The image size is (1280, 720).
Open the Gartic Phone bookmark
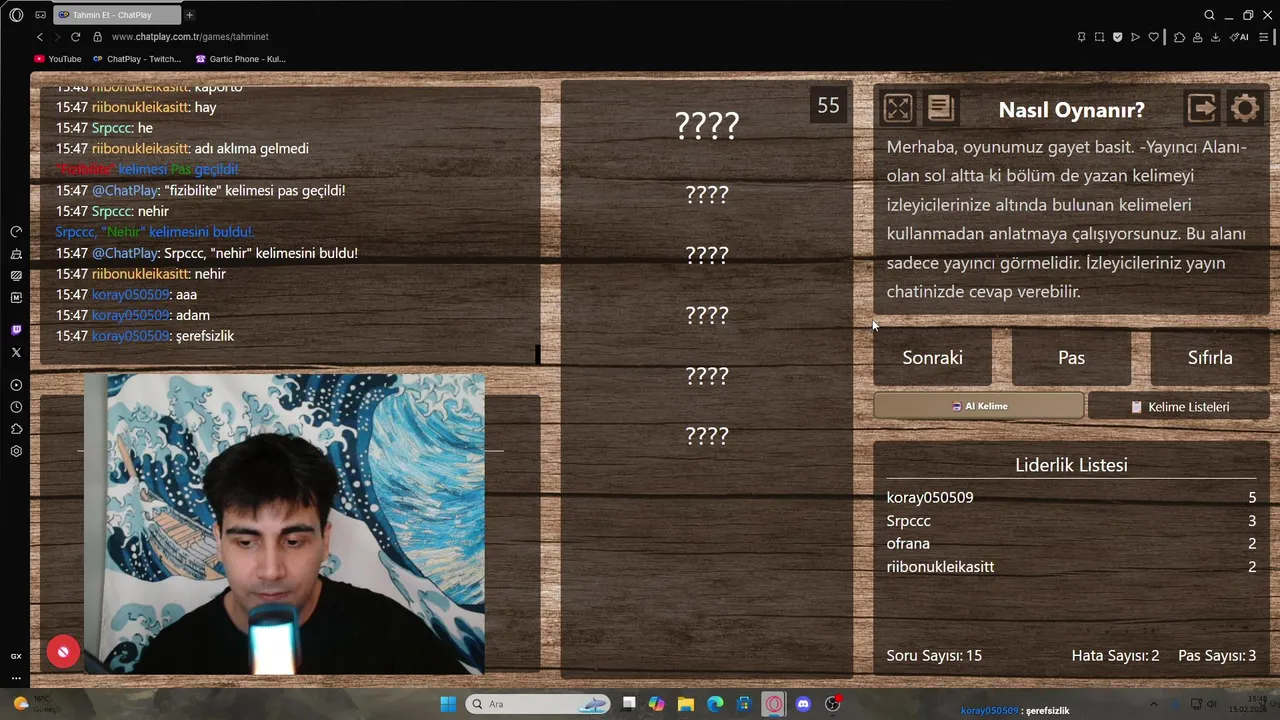click(x=240, y=59)
